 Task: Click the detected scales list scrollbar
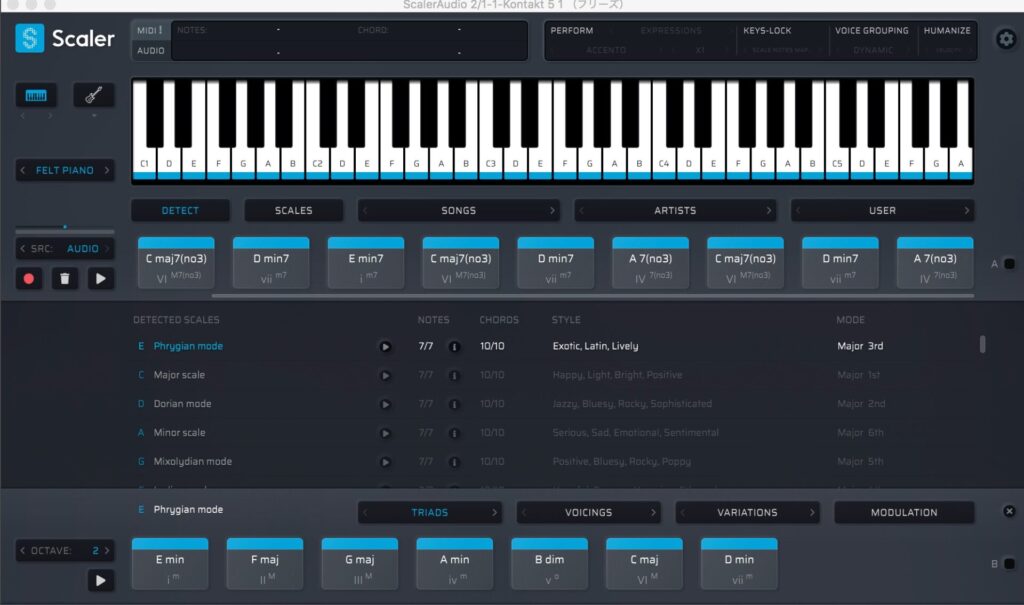(982, 344)
